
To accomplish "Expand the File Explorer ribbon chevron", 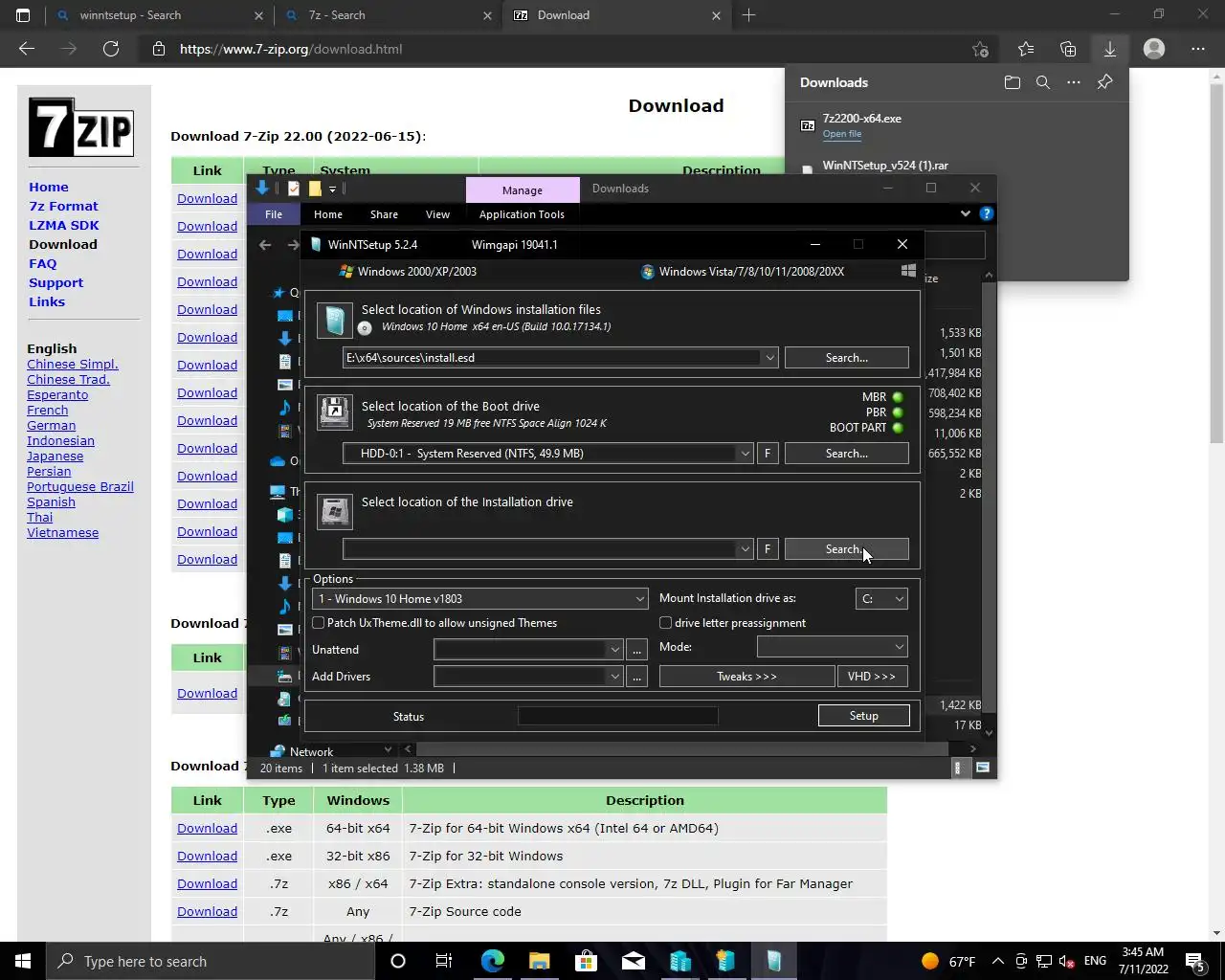I will [x=965, y=213].
